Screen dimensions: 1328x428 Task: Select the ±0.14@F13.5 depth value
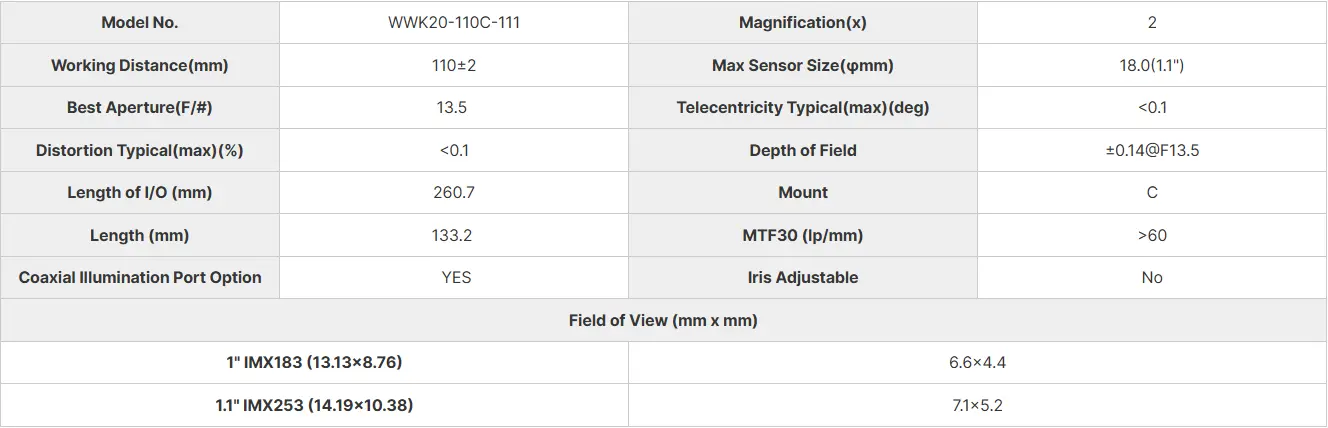pyautogui.click(x=1152, y=151)
